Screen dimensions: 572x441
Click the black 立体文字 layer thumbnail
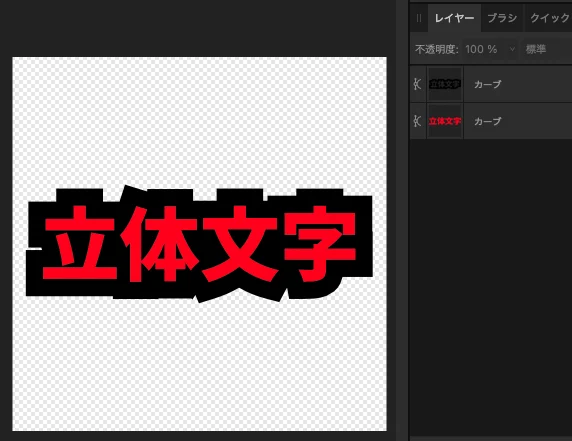tap(445, 84)
